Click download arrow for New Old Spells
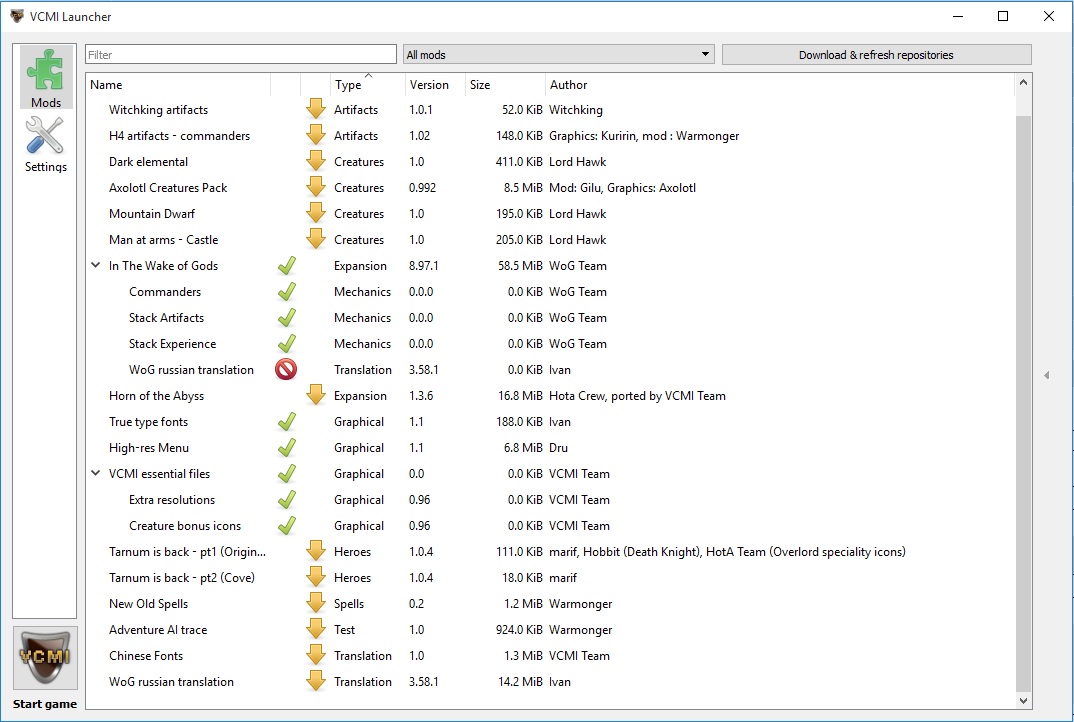Viewport: 1074px width, 722px height. click(316, 604)
